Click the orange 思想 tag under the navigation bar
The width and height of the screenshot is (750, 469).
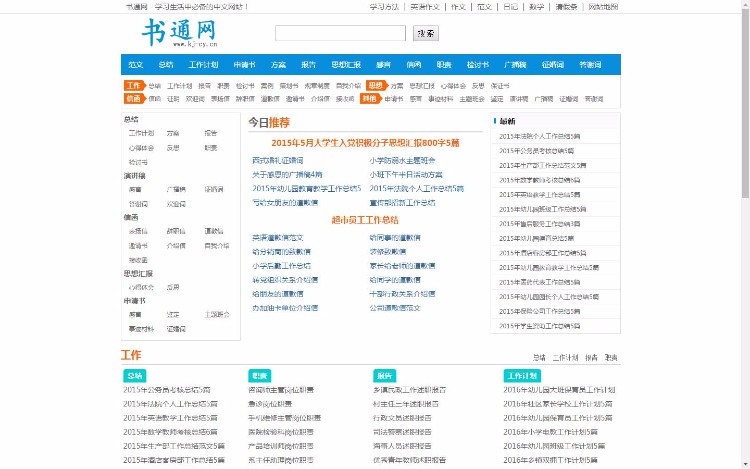[376, 86]
